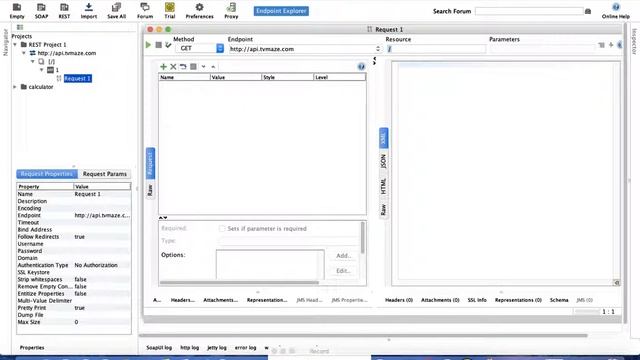Switch to Request Params tab
The height and width of the screenshot is (360, 640).
click(x=104, y=174)
